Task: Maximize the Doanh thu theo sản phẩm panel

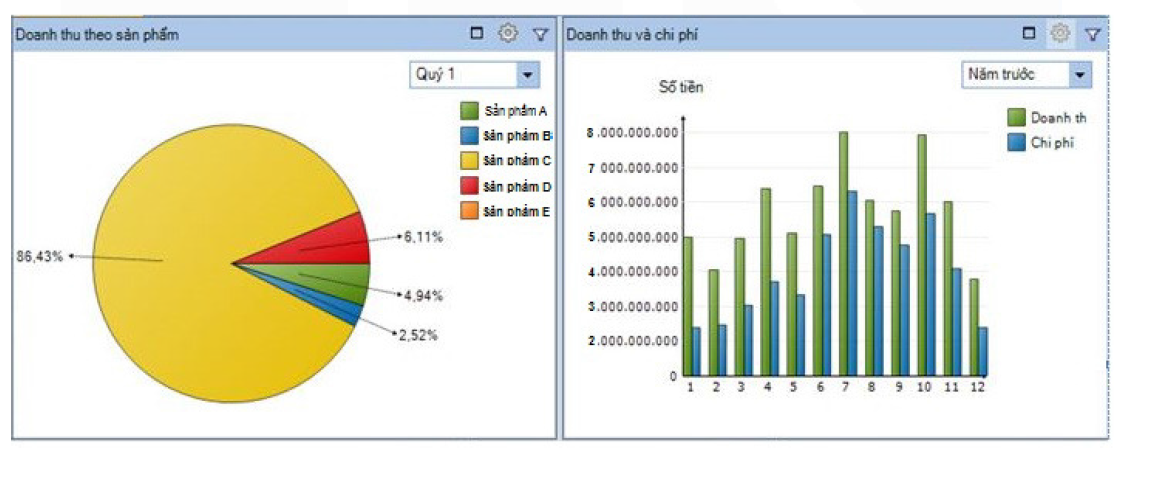Action: [x=477, y=34]
